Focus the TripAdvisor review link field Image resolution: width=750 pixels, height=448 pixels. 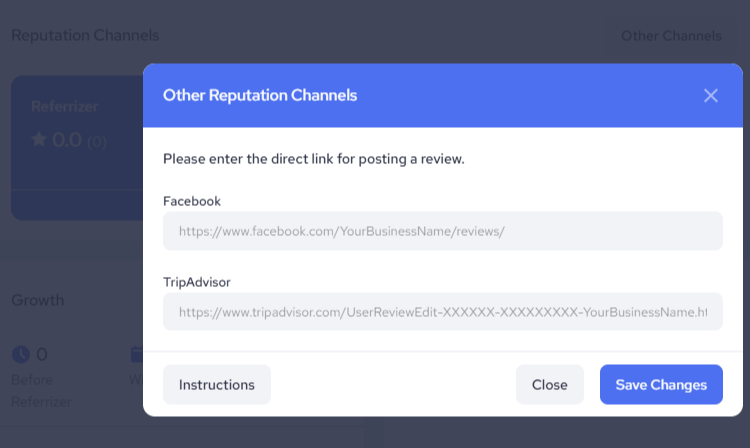[442, 312]
